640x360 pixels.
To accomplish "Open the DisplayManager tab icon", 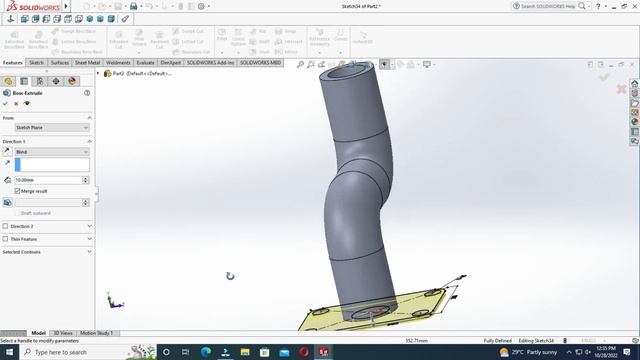I will pyautogui.click(x=72, y=81).
